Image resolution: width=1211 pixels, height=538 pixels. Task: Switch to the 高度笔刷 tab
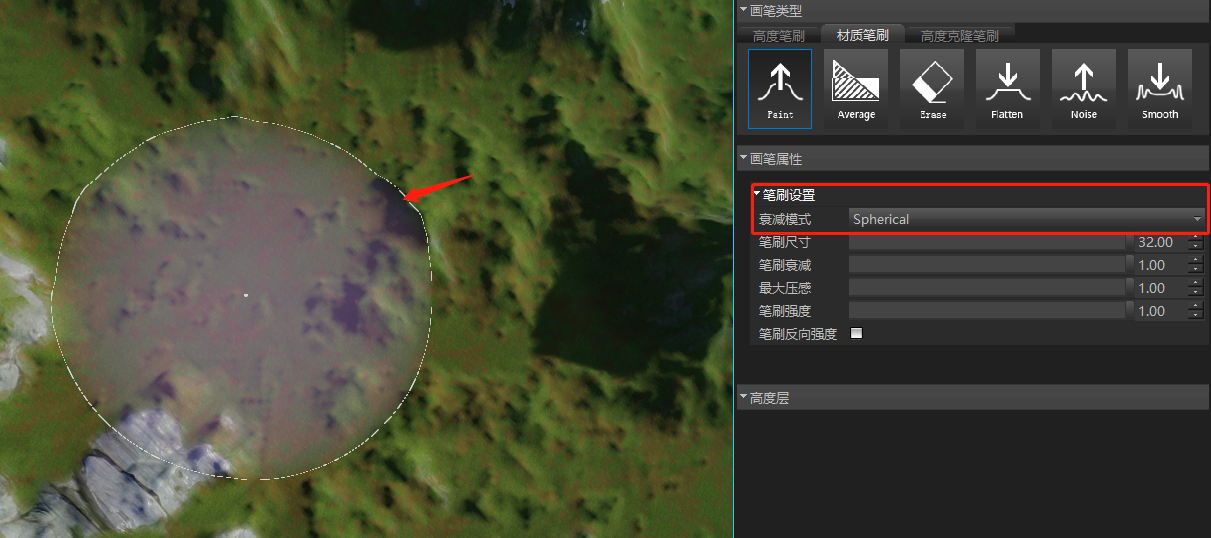pos(778,35)
